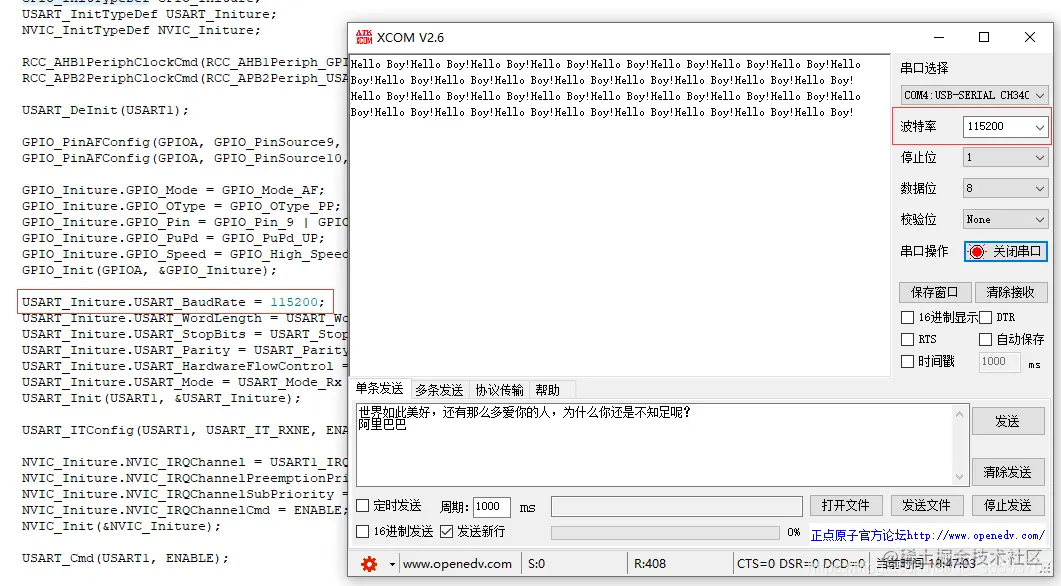Click the file send progress bar
Viewport: 1061px width, 586px height.
tap(665, 533)
